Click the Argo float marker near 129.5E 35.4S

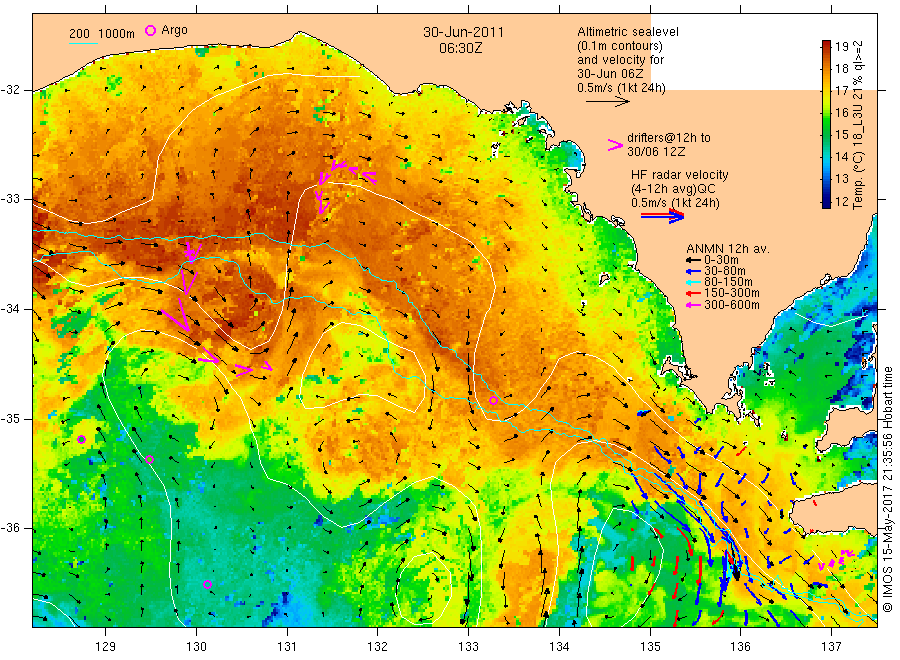pyautogui.click(x=149, y=459)
